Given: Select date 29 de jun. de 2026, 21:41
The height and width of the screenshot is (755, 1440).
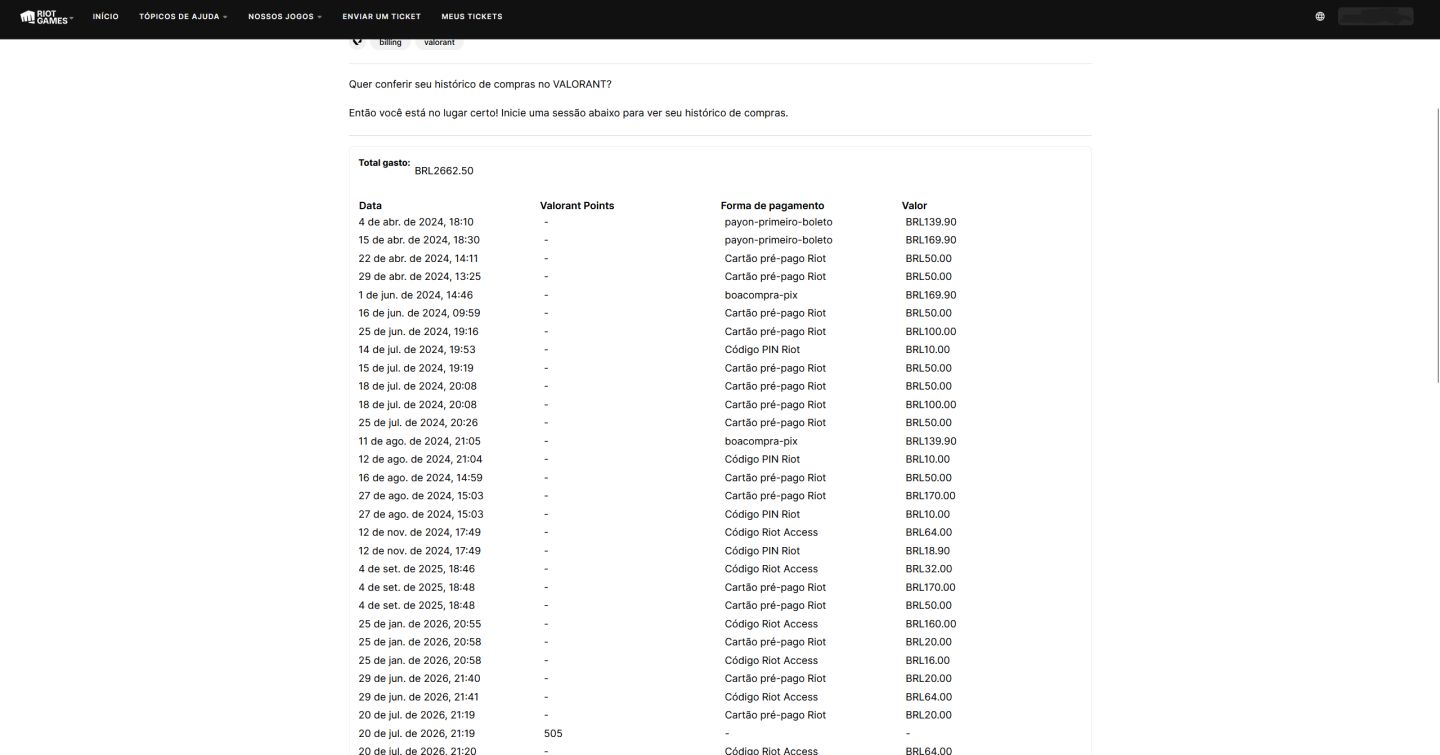Looking at the screenshot, I should point(419,697).
